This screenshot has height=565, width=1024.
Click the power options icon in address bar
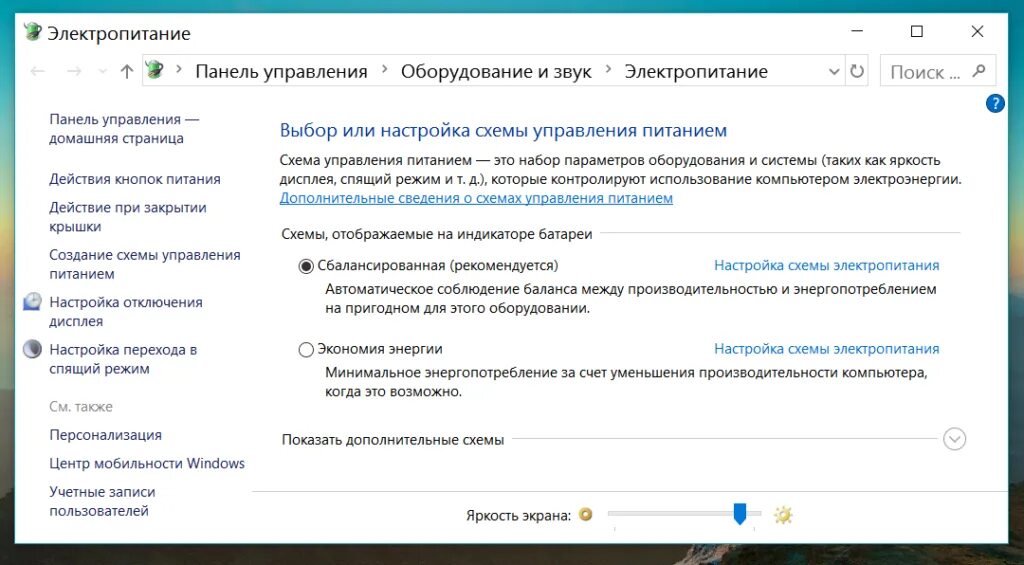pyautogui.click(x=155, y=70)
